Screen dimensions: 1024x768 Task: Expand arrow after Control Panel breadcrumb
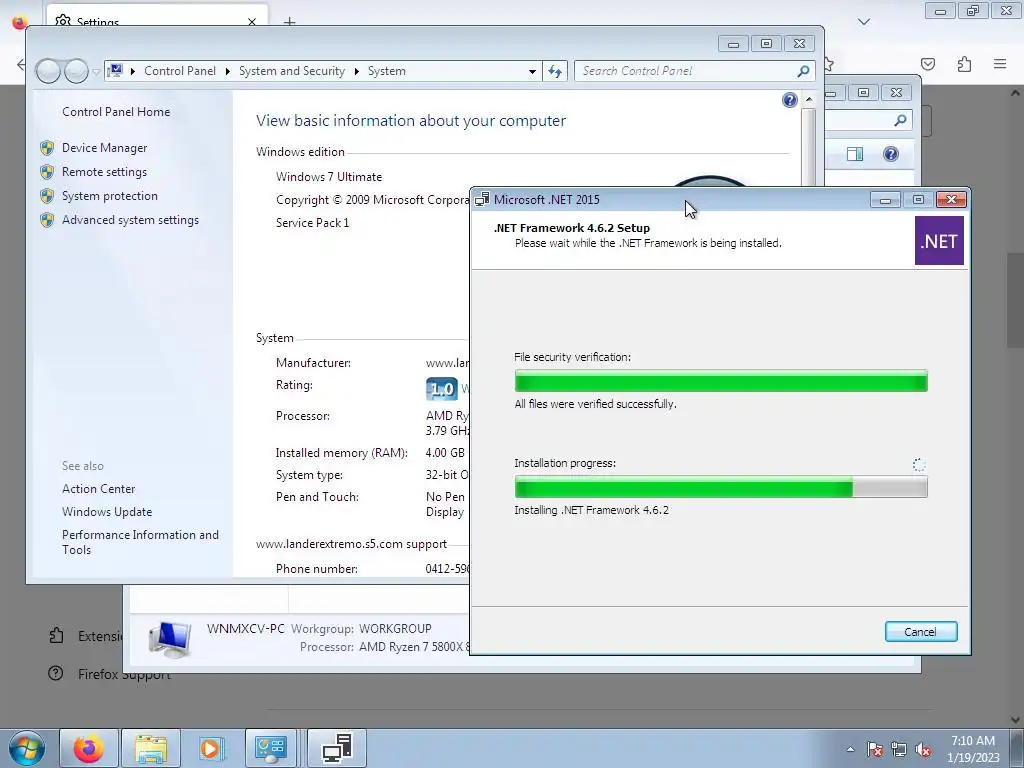(x=227, y=71)
